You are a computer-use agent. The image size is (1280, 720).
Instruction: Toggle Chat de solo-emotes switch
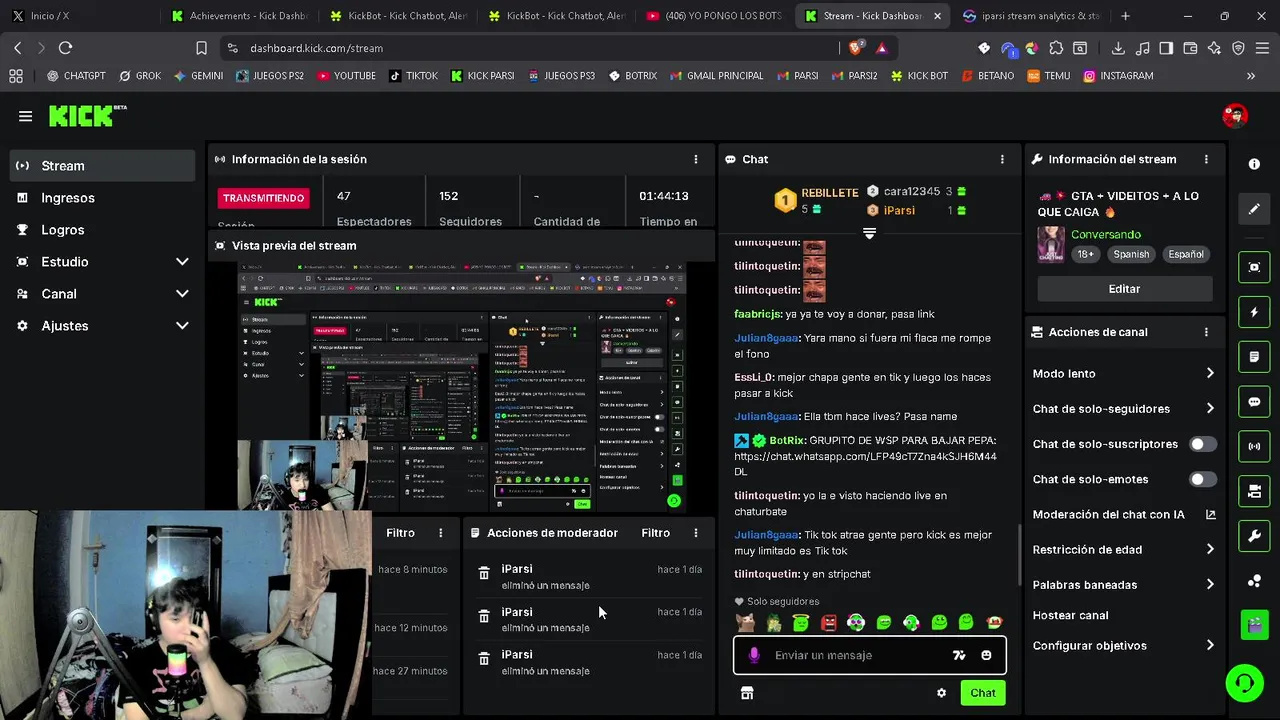coord(1203,479)
